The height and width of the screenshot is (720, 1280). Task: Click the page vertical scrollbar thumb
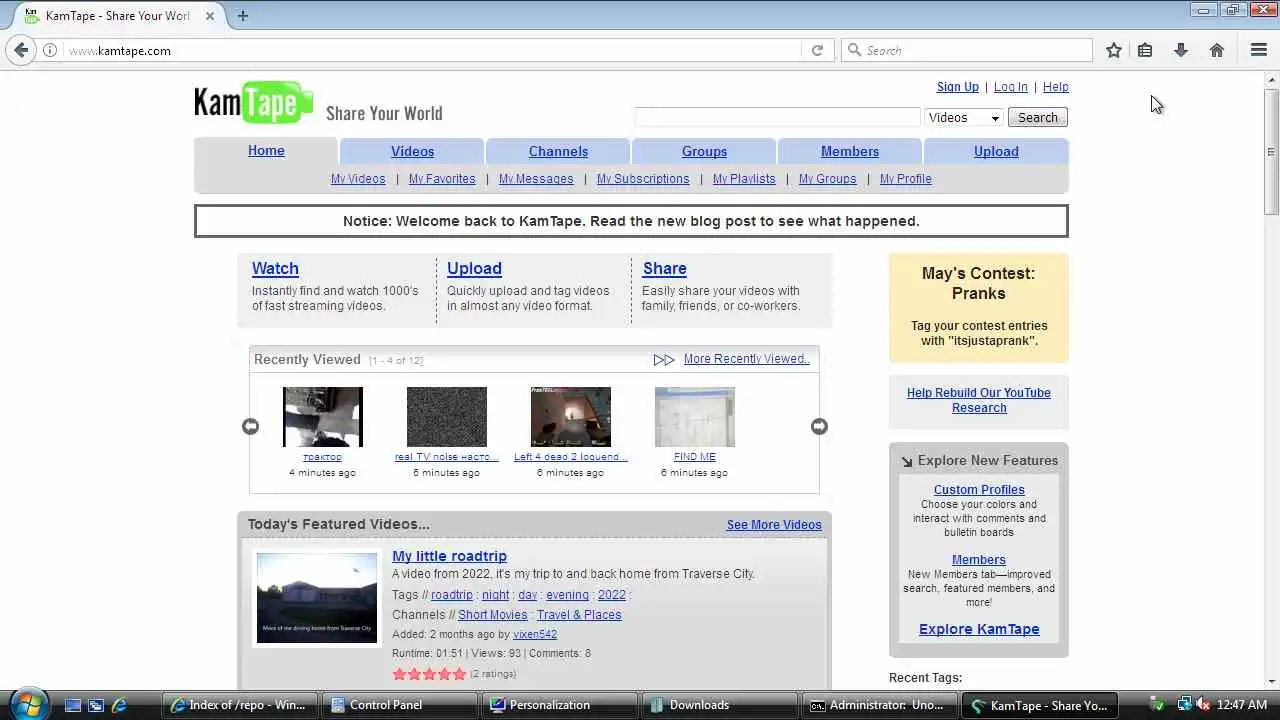point(1271,150)
